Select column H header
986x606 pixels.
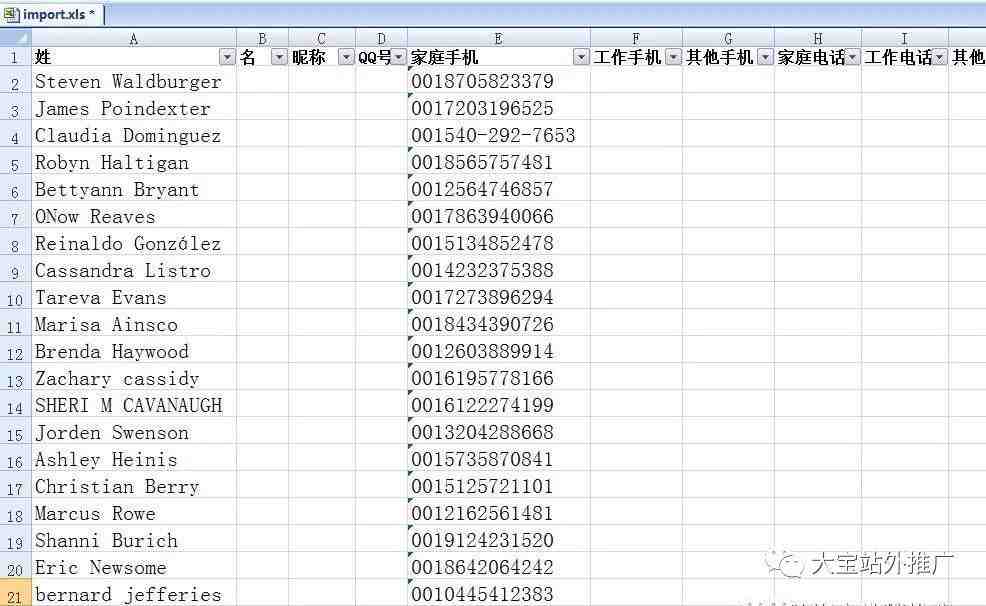coord(817,38)
